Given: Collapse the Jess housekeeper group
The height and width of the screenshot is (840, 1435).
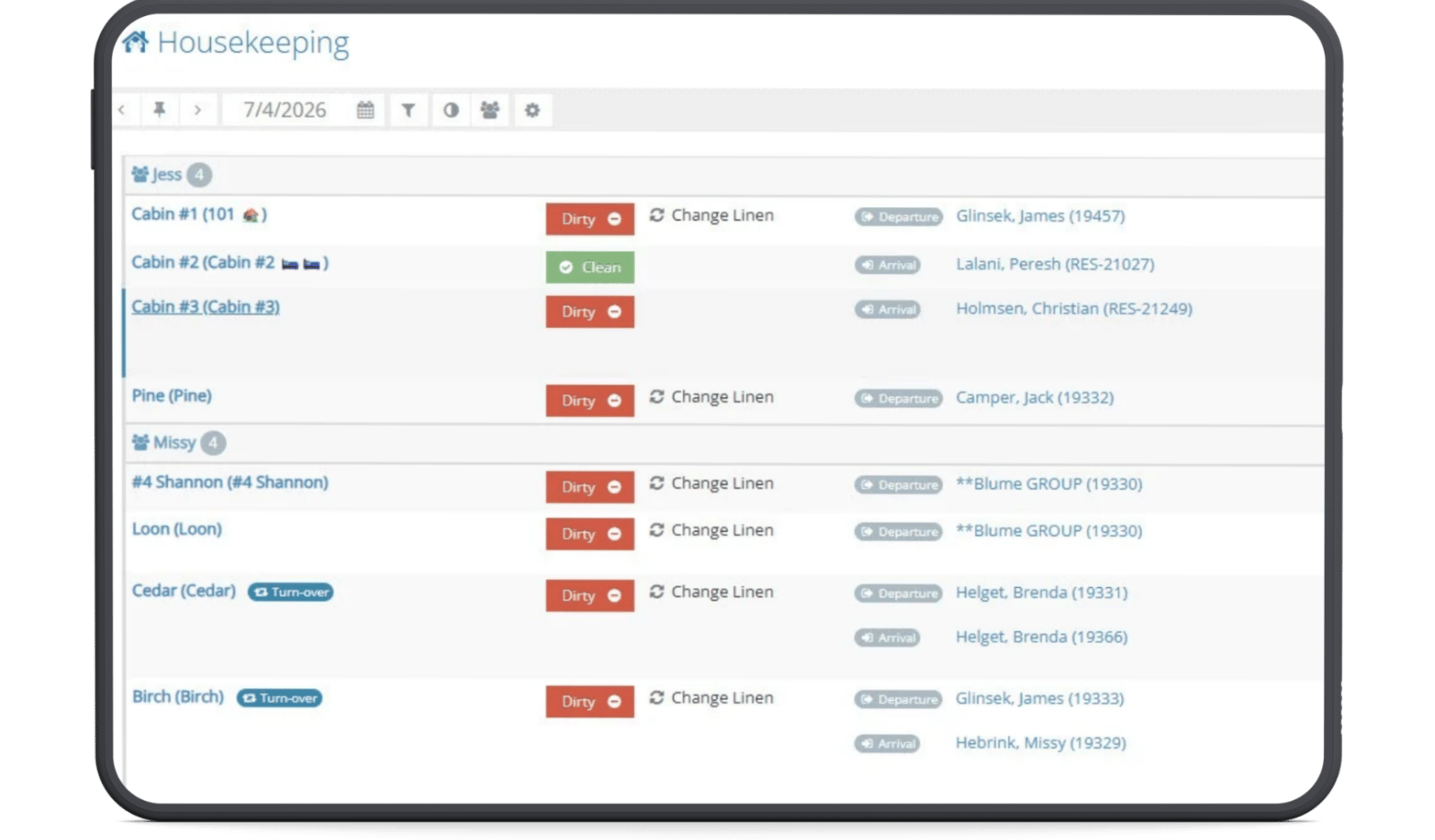Looking at the screenshot, I should coord(157,175).
